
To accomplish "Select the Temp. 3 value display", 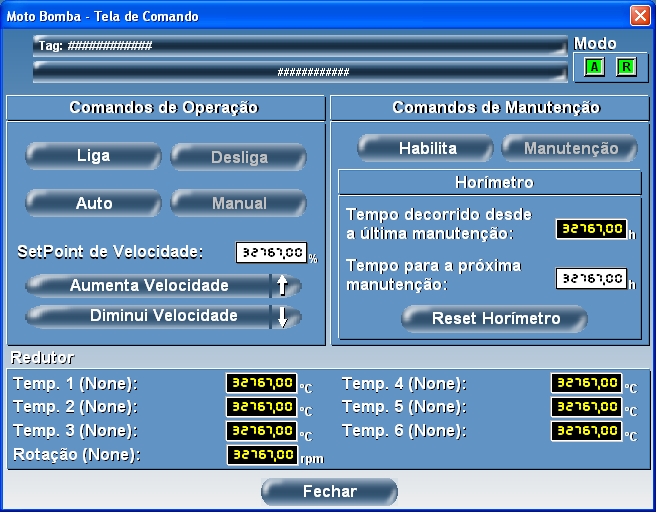I will (261, 431).
